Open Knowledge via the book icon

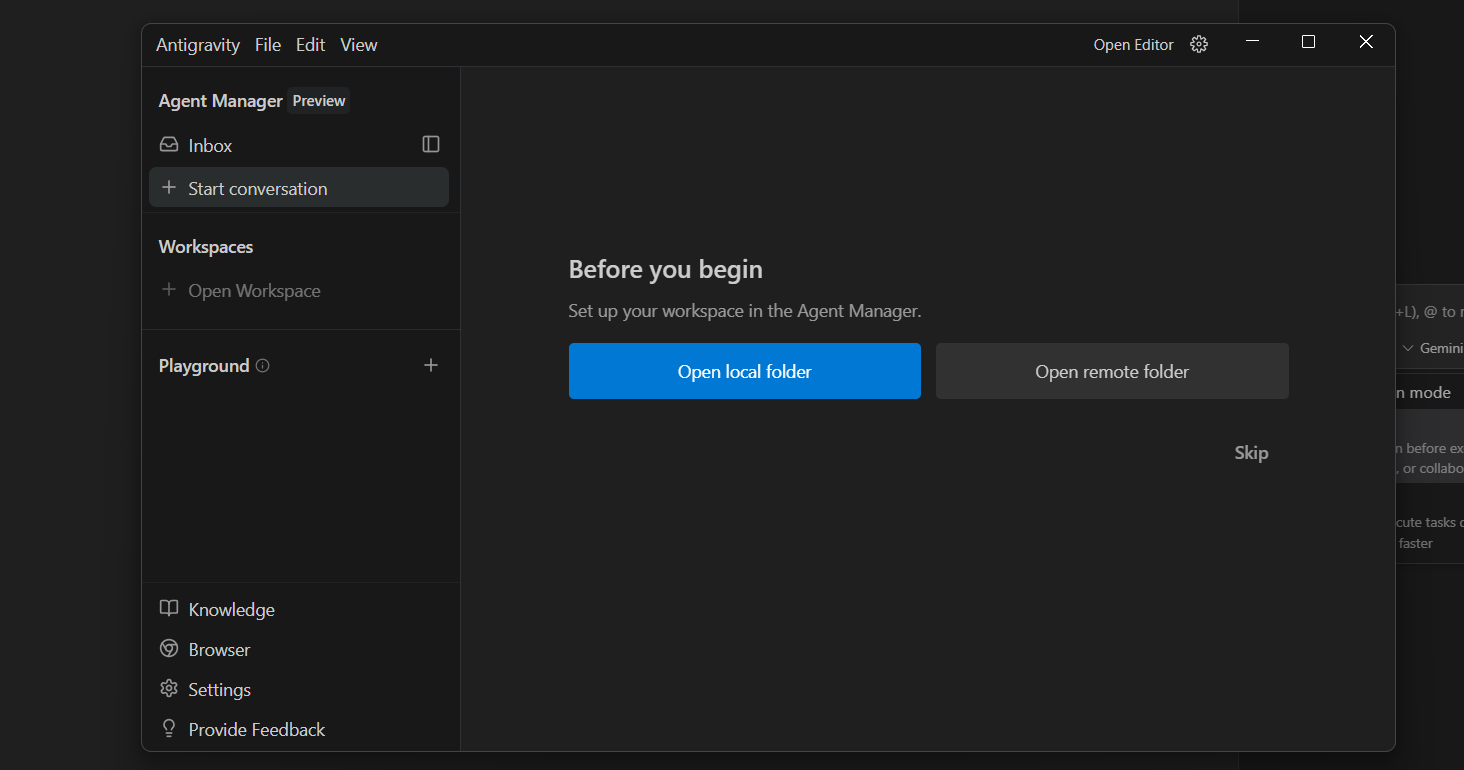[169, 609]
